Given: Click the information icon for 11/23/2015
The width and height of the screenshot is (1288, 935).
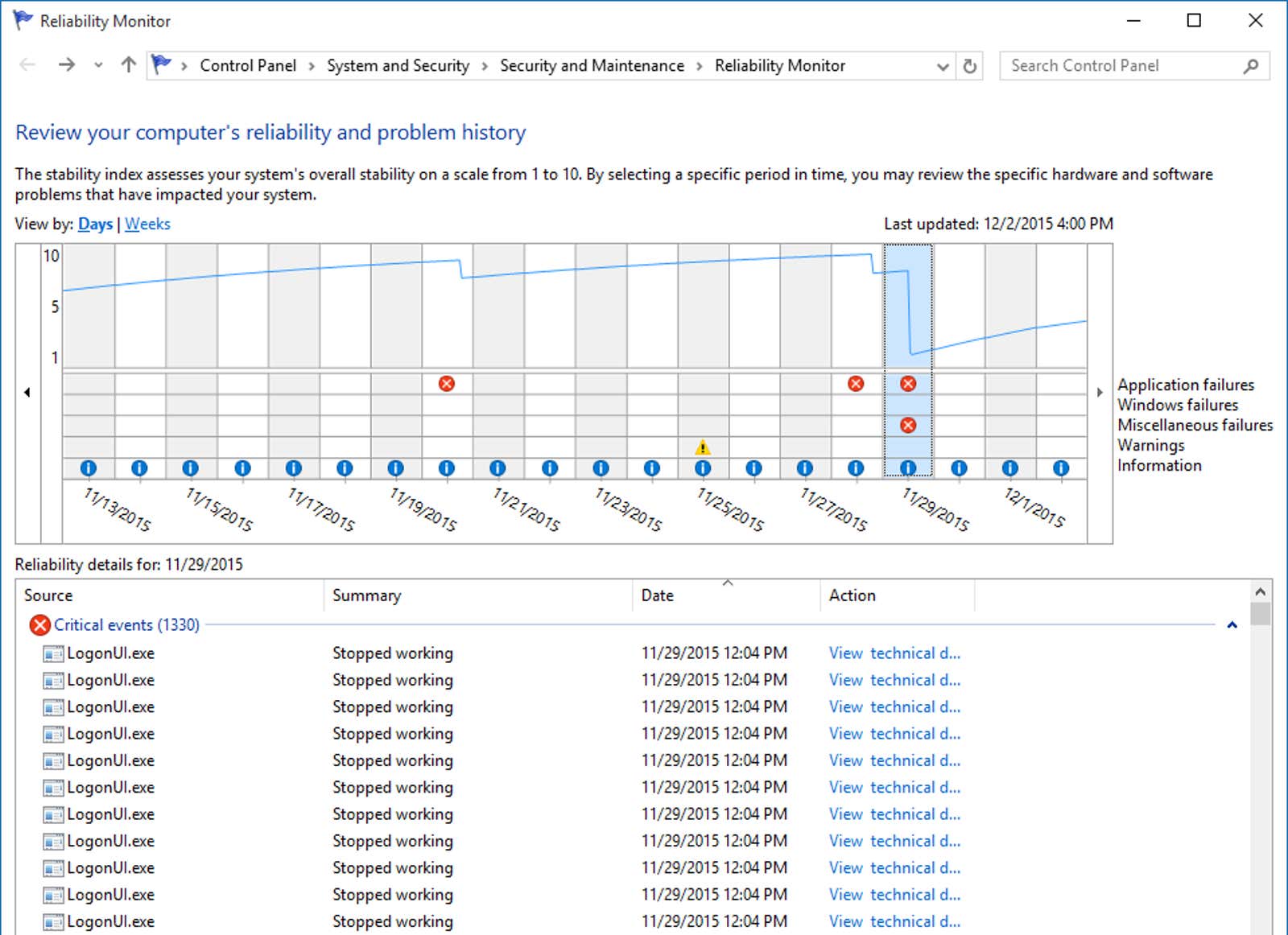Looking at the screenshot, I should pos(601,467).
